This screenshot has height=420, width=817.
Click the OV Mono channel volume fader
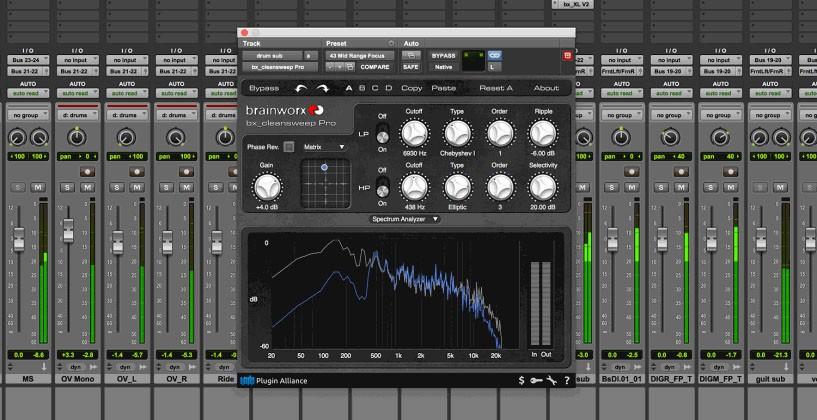68,232
